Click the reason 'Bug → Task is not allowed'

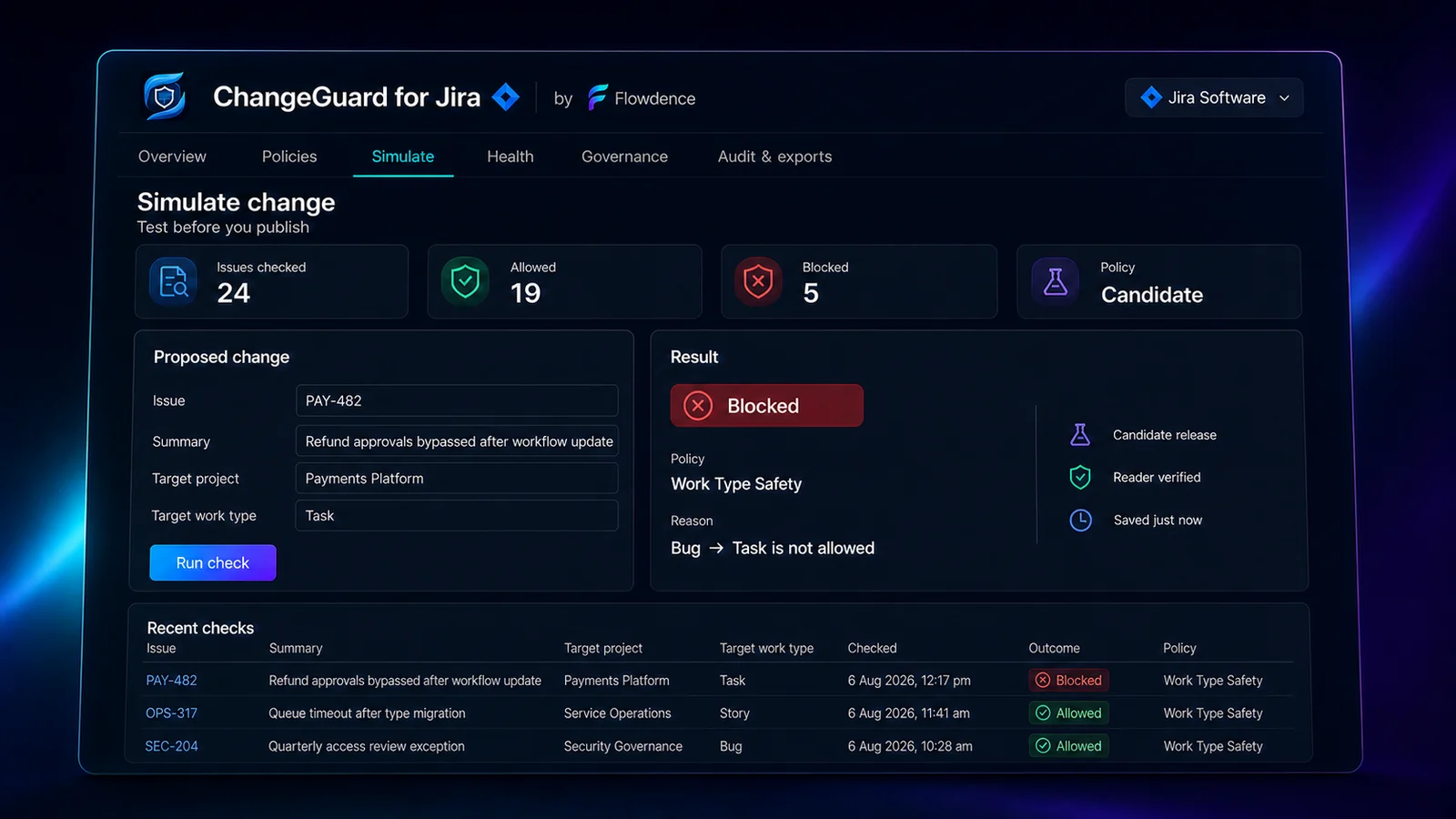773,548
